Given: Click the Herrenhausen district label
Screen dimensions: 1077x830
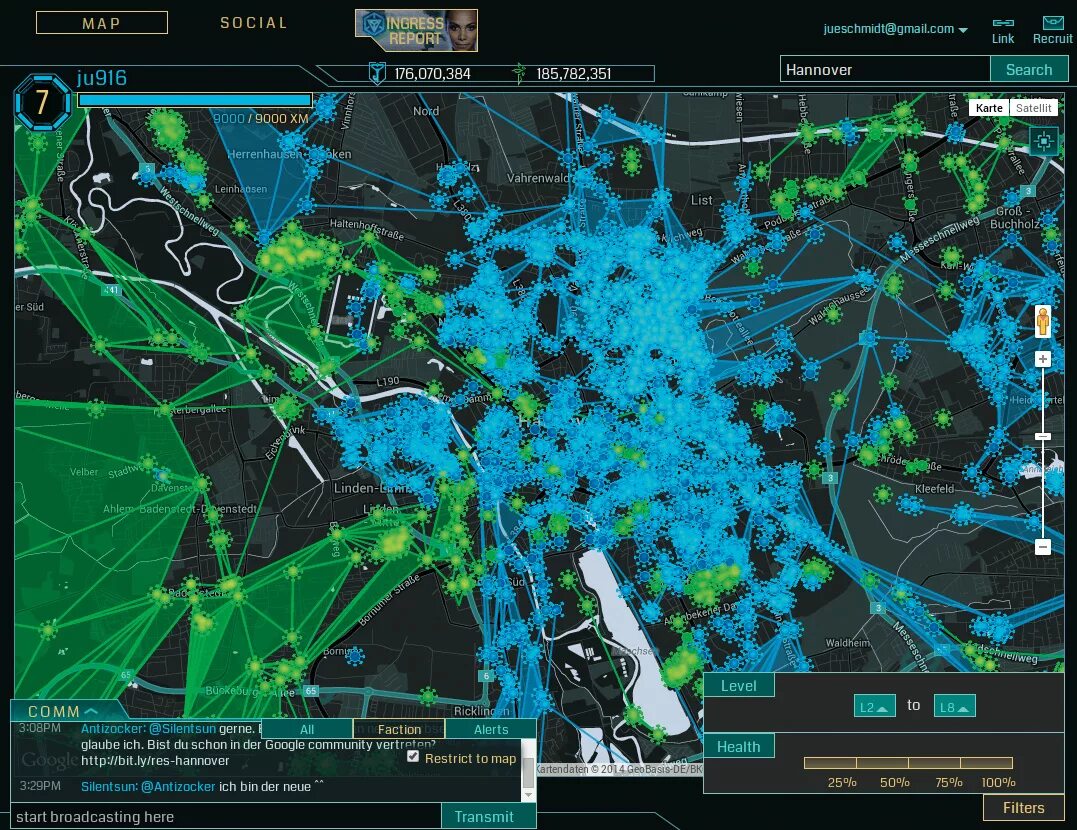Looking at the screenshot, I should (x=264, y=154).
